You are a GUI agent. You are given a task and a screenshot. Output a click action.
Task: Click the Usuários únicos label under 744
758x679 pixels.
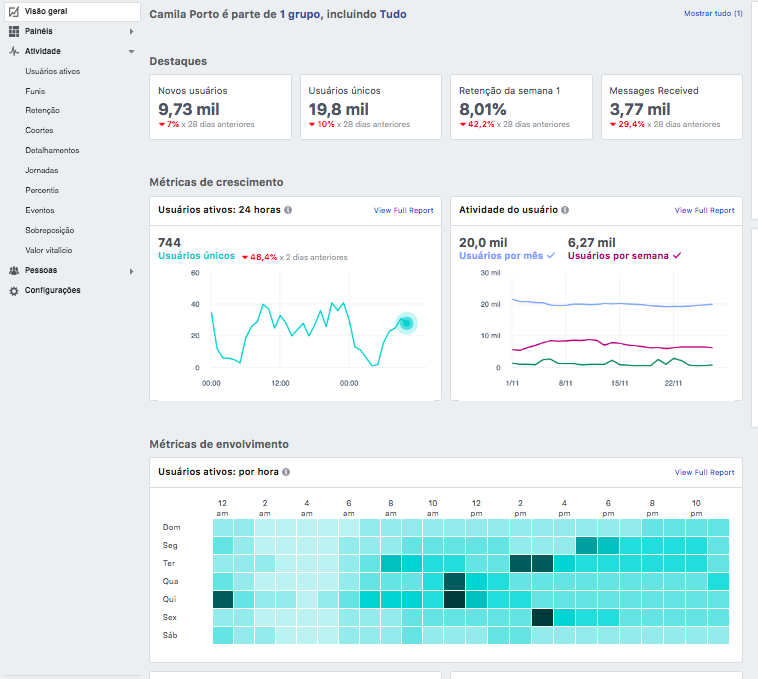[x=197, y=256]
